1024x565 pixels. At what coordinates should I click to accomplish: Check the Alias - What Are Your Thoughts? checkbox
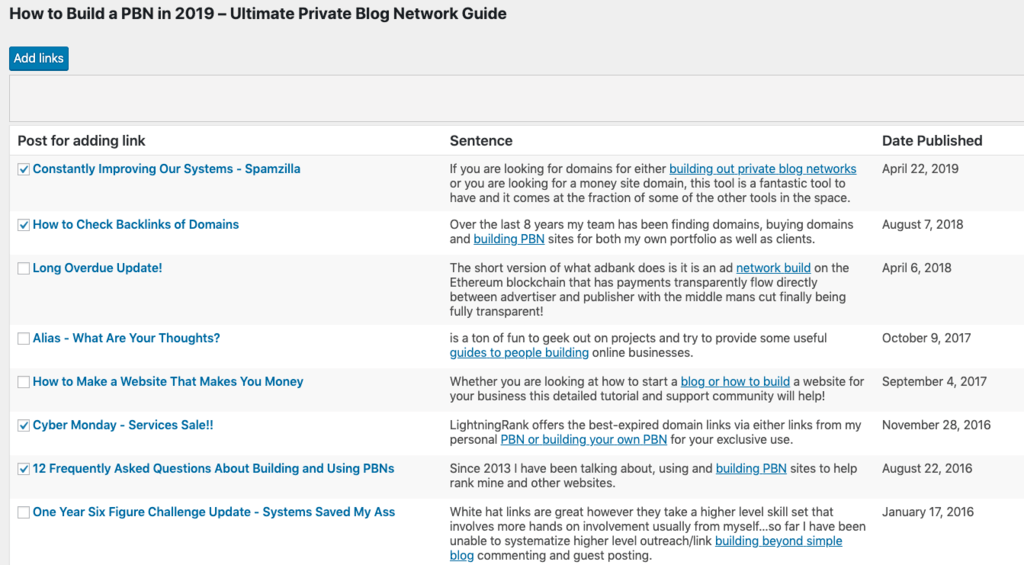coord(24,338)
